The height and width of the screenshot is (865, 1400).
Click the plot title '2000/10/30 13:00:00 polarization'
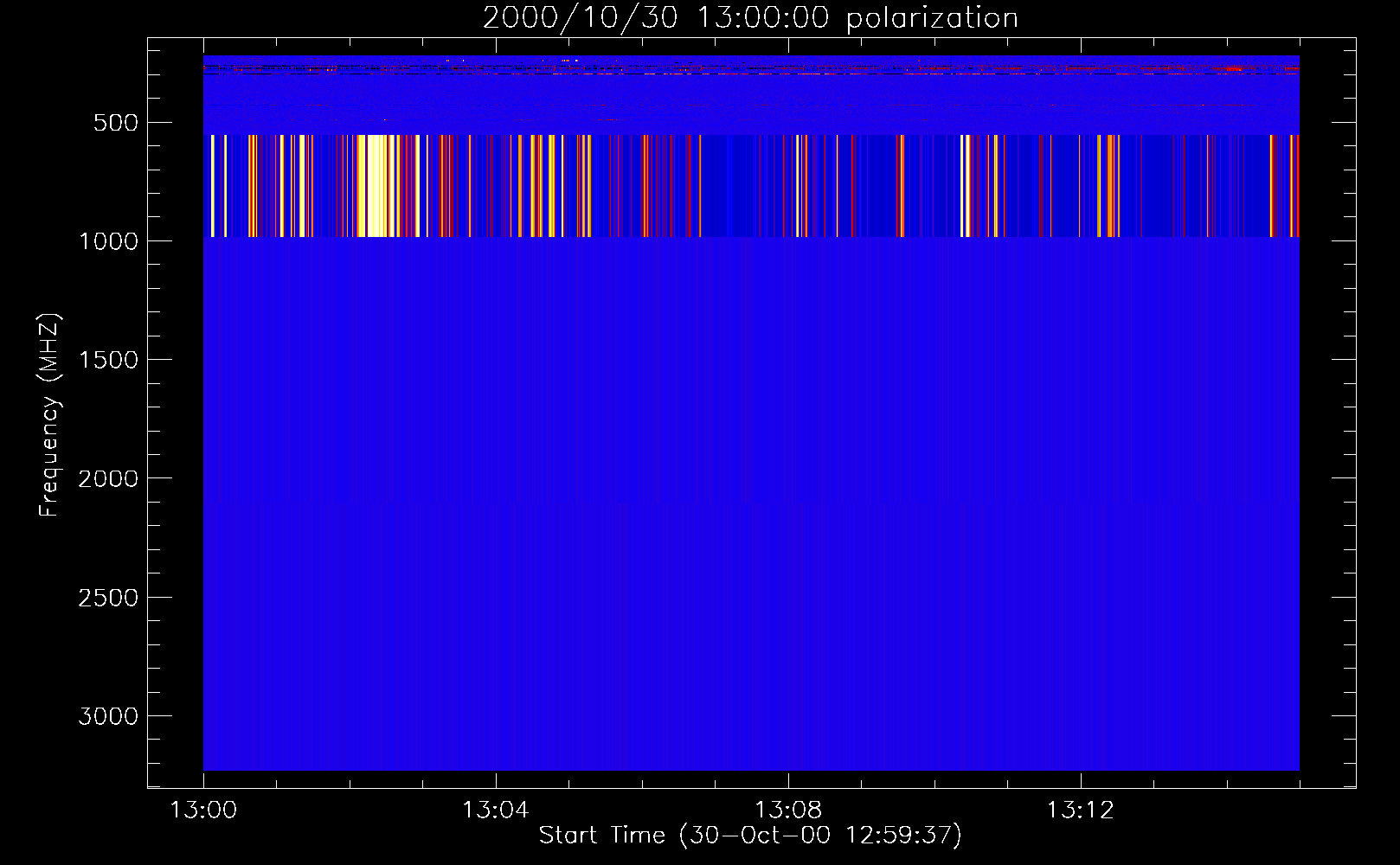click(x=750, y=18)
